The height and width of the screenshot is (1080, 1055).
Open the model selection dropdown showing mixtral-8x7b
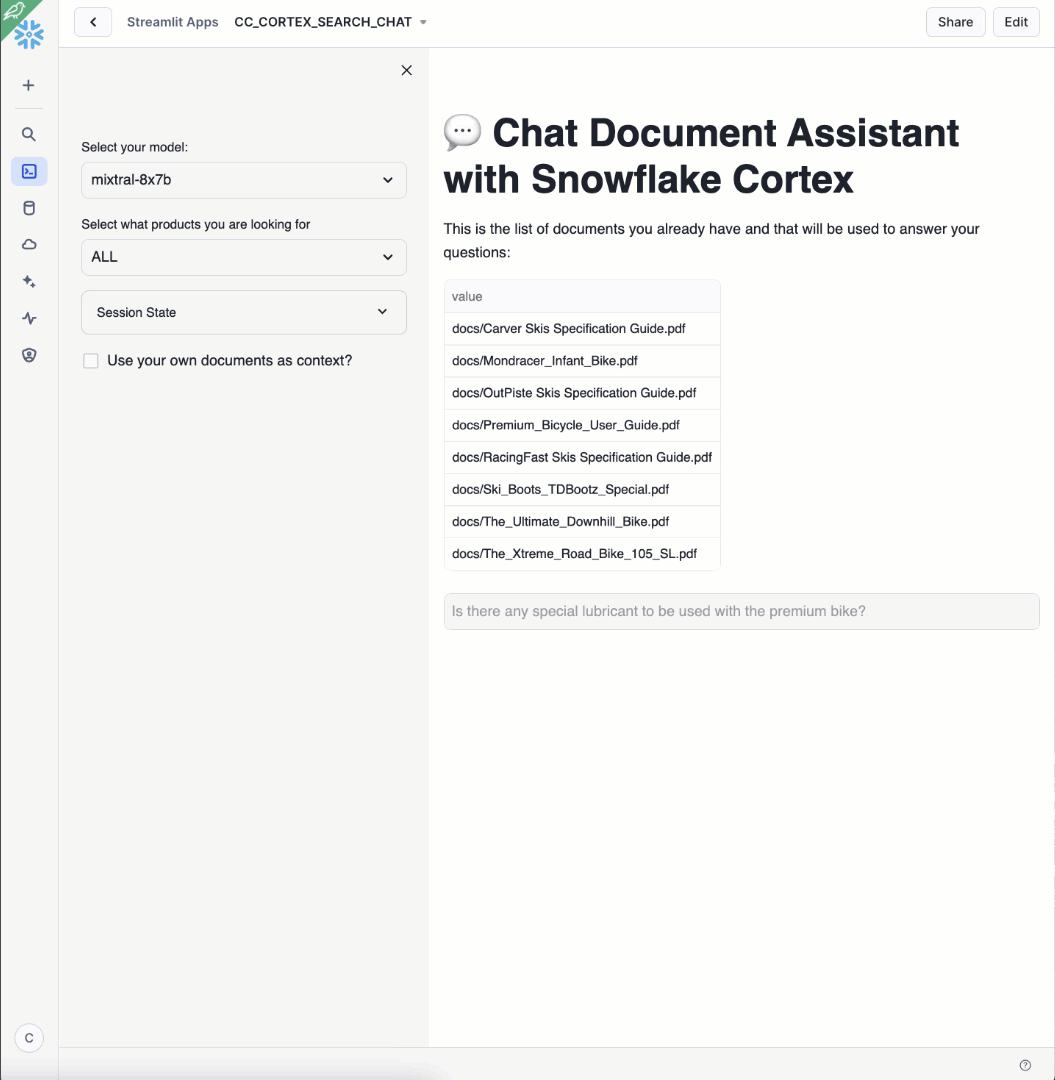(243, 180)
